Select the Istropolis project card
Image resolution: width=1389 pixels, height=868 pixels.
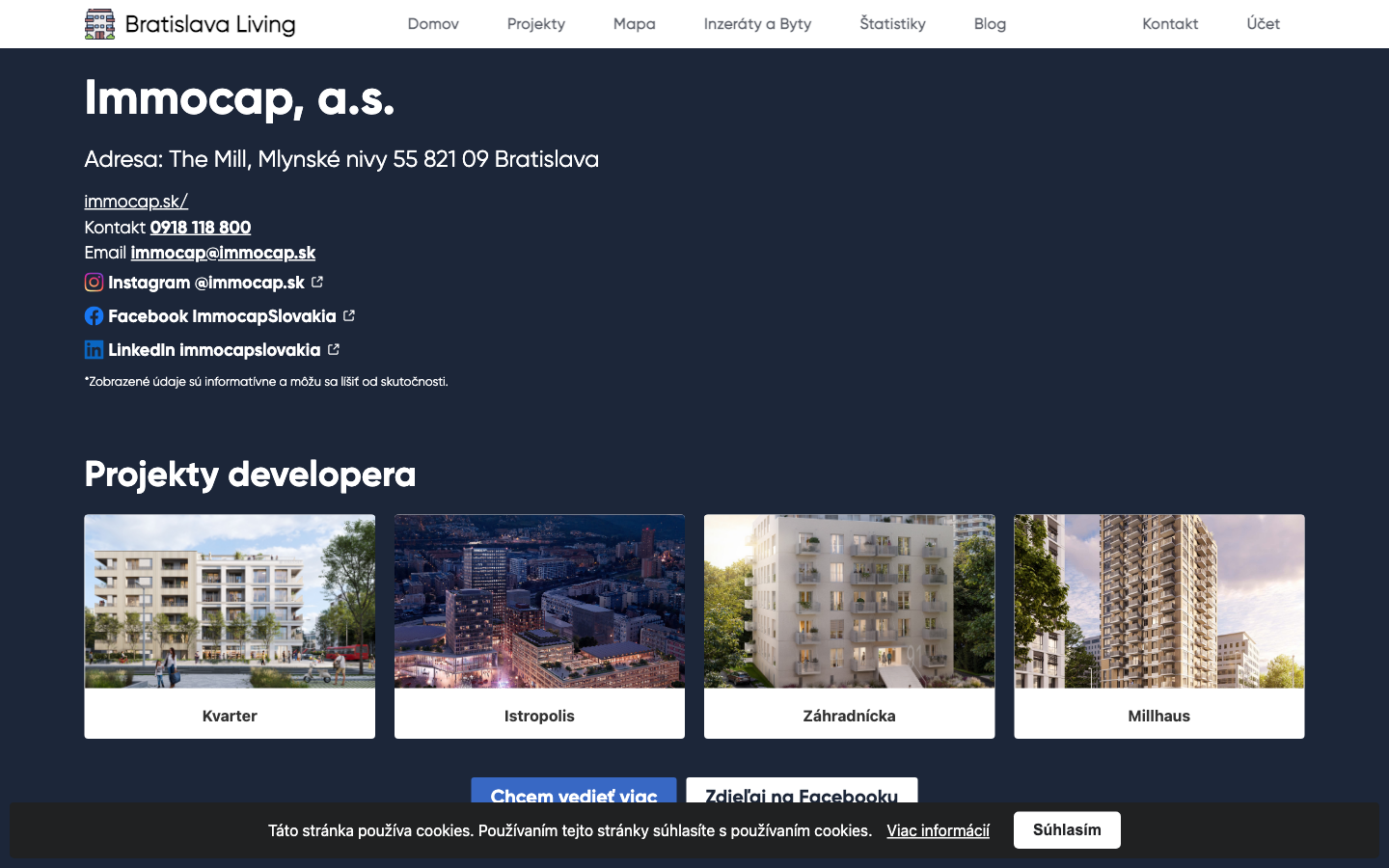click(x=539, y=626)
